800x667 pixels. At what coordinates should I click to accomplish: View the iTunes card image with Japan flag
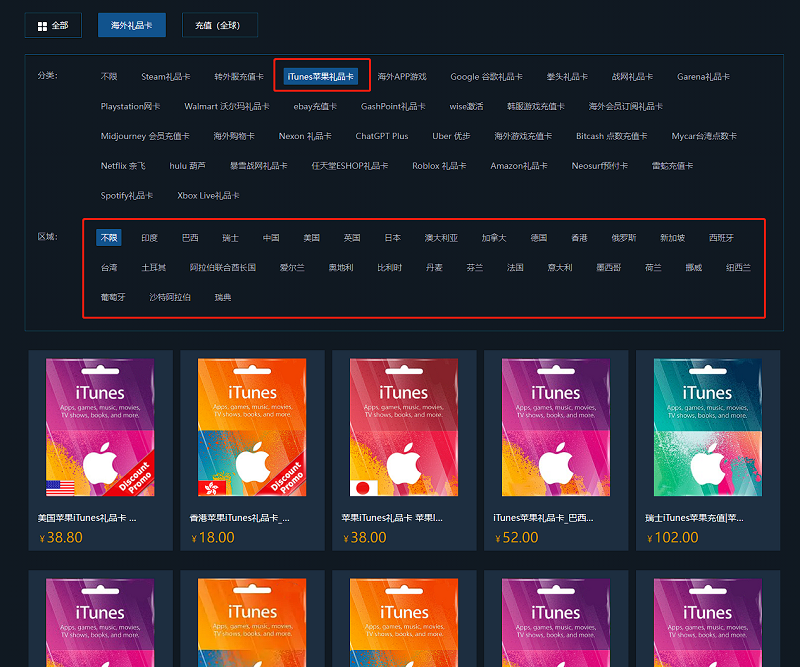pyautogui.click(x=404, y=427)
